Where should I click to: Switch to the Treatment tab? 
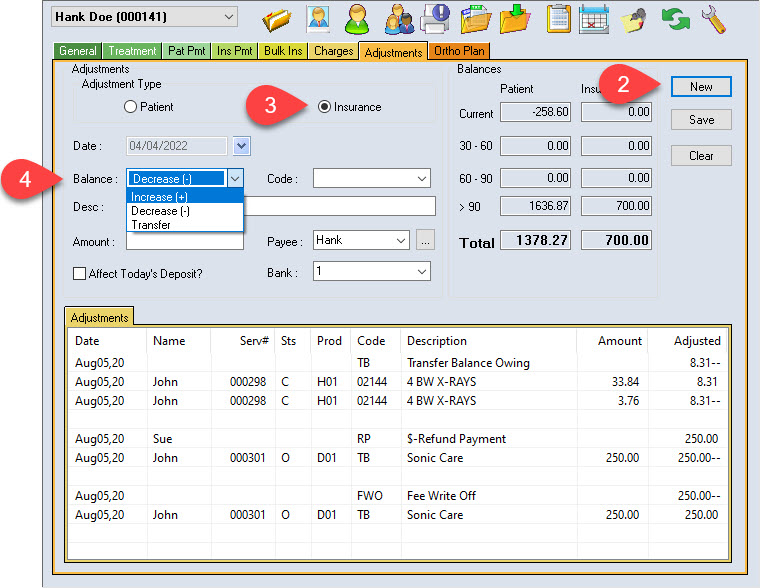click(132, 51)
